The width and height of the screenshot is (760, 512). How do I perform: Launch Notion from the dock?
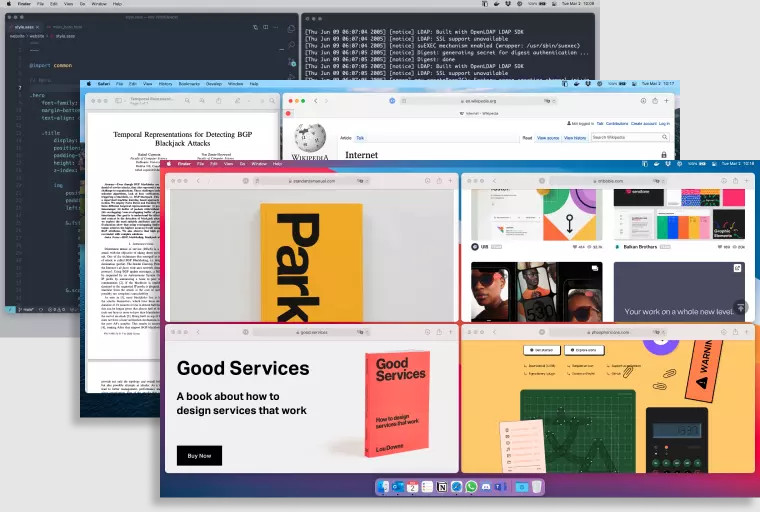point(442,487)
